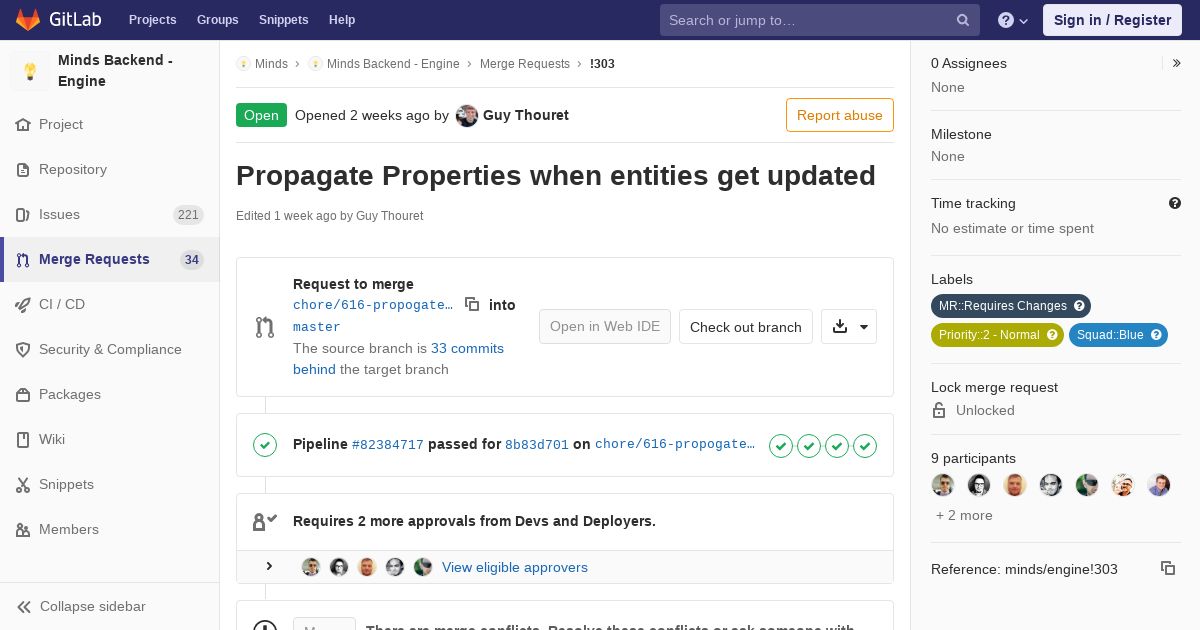
Task: Open second pipeline stage check icon
Action: (x=809, y=446)
